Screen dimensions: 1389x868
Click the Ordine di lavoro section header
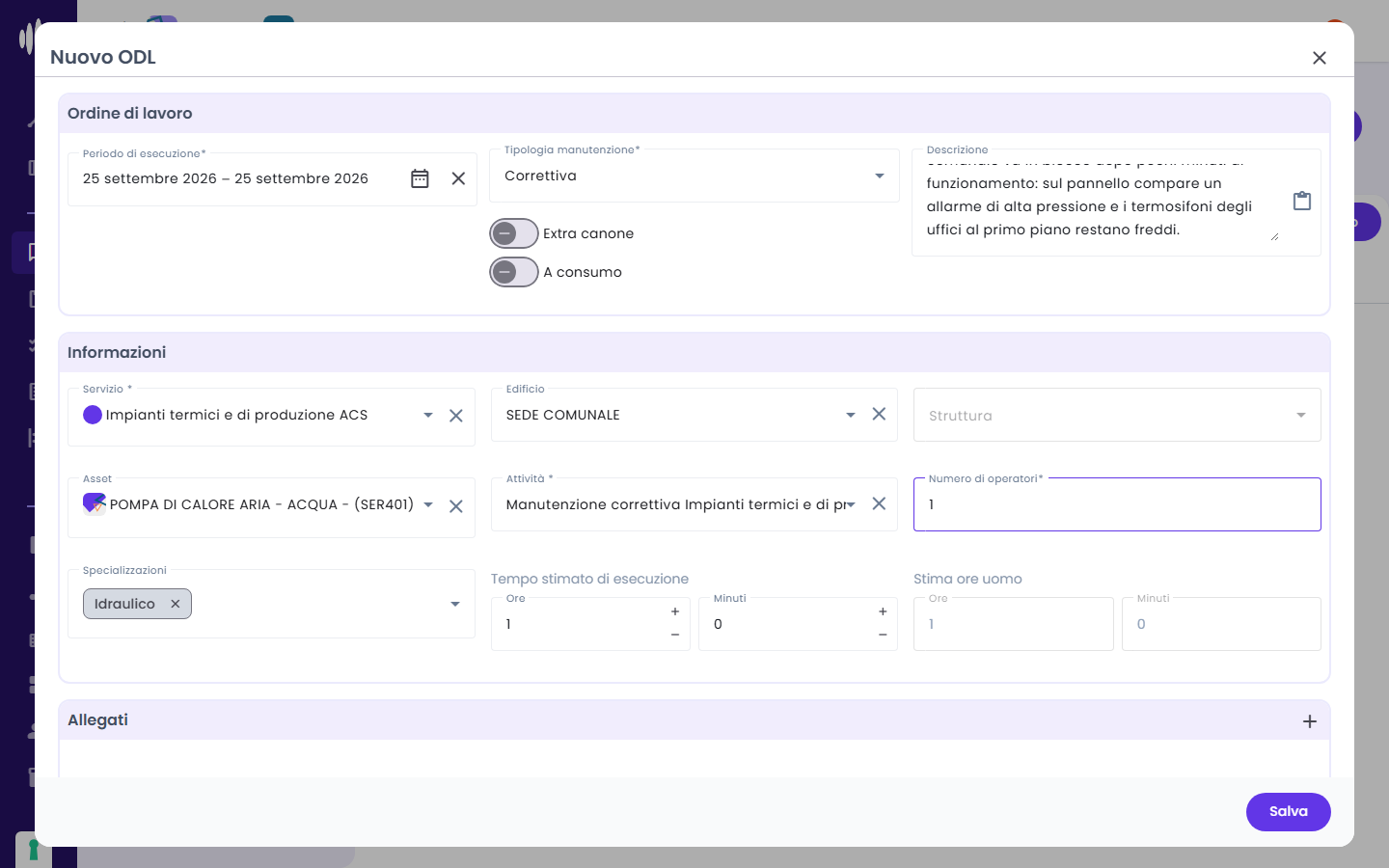coord(694,113)
